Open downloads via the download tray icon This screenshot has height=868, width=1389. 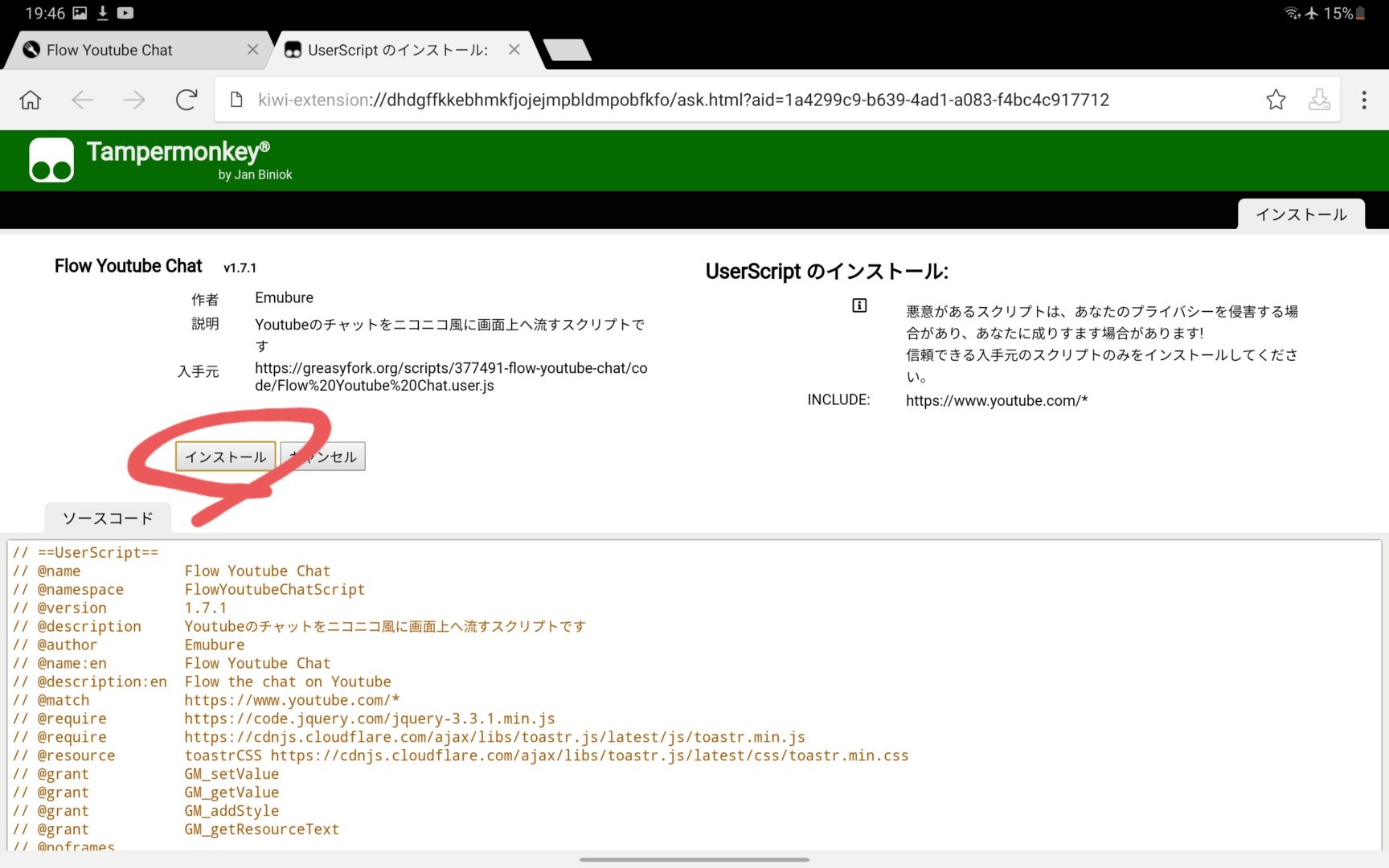coord(1319,100)
